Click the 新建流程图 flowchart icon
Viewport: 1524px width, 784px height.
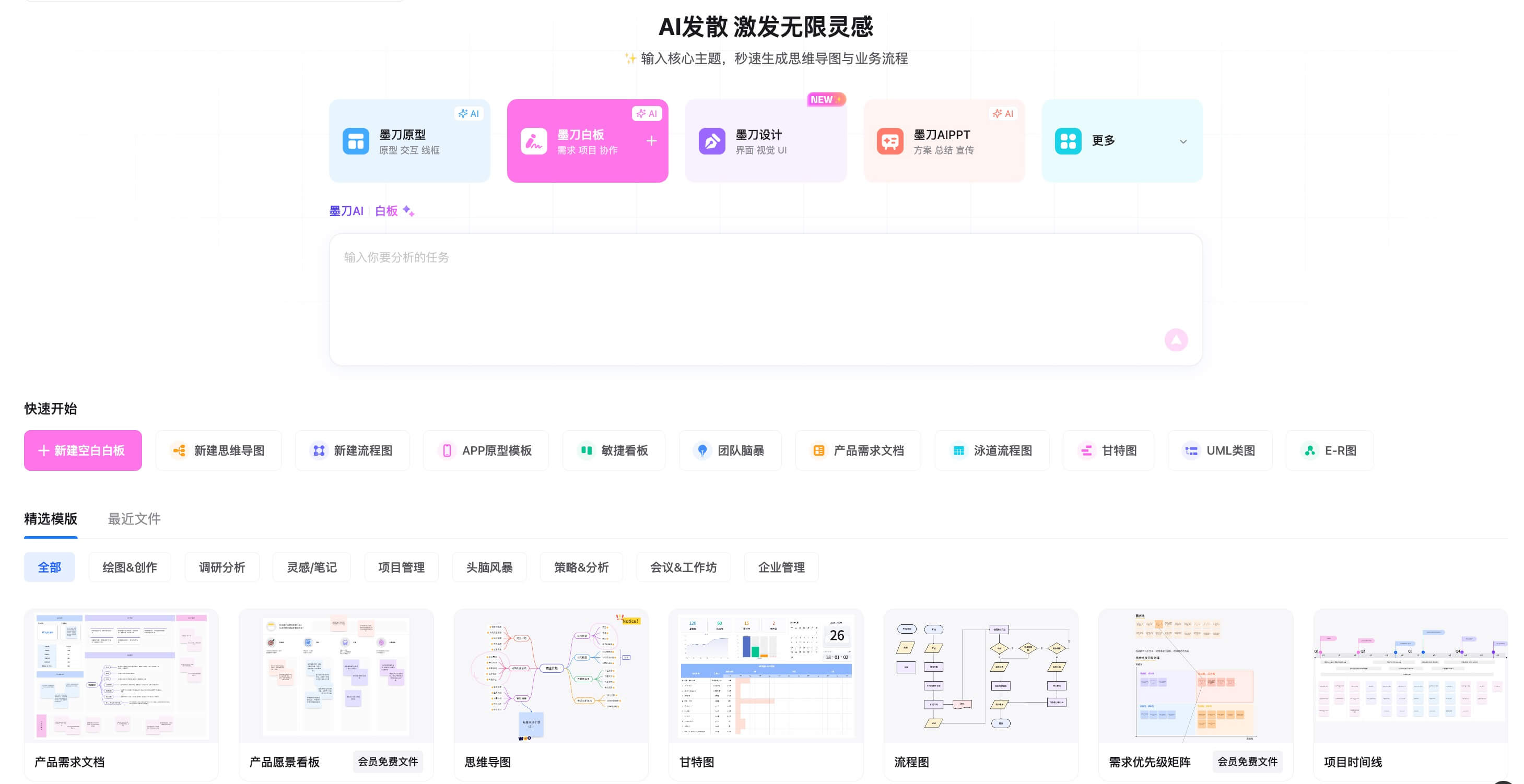click(x=319, y=450)
